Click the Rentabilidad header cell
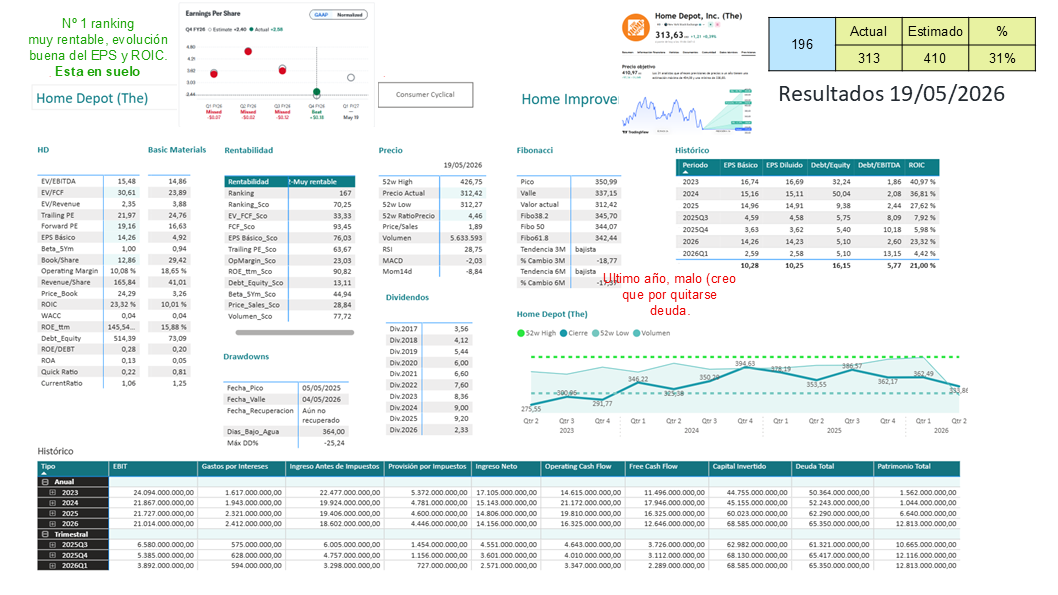The image size is (1058, 595). tap(256, 182)
